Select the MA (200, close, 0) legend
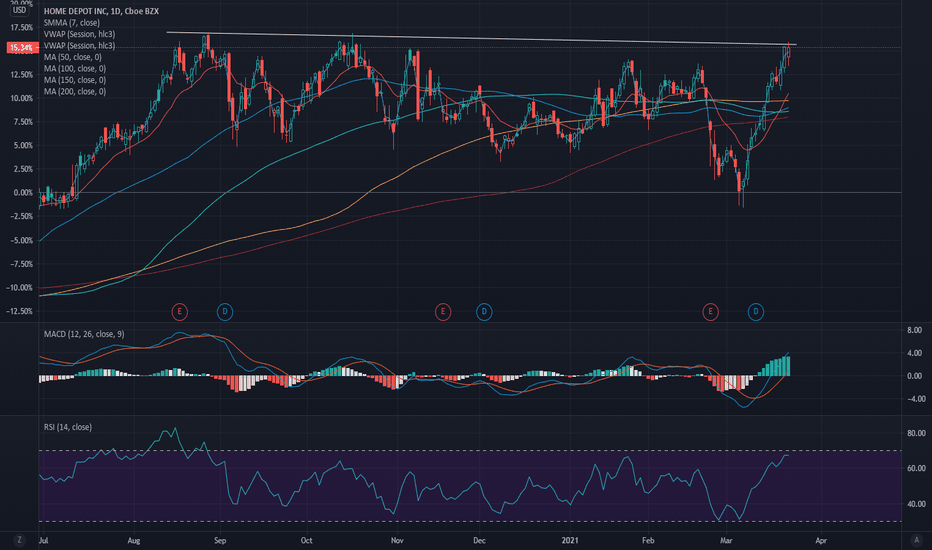This screenshot has height=550, width=932. (75, 92)
